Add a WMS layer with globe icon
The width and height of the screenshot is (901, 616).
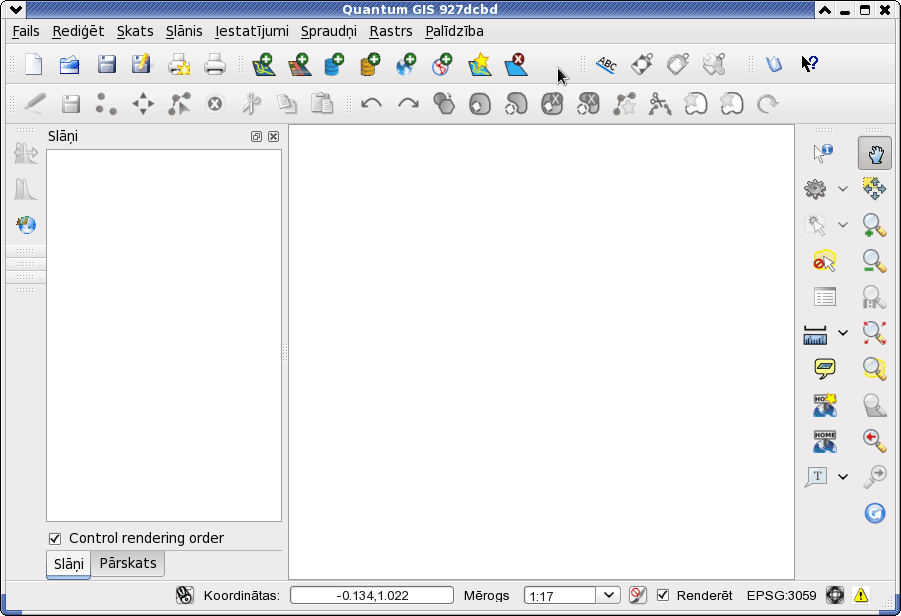[x=406, y=64]
